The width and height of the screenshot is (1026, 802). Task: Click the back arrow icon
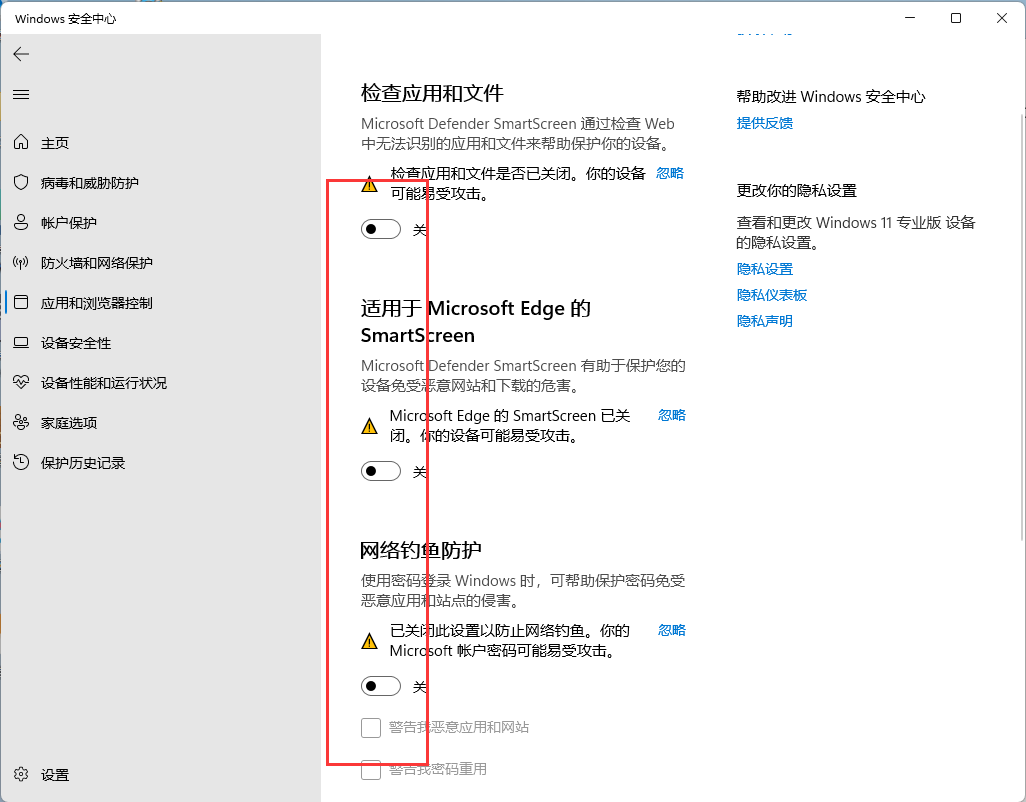pyautogui.click(x=21, y=54)
